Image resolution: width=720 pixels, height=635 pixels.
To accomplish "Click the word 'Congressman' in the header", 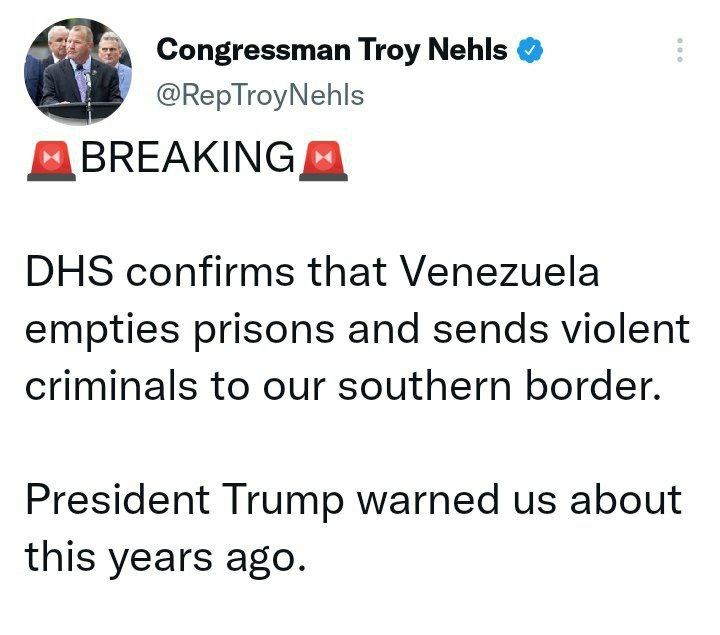I will 253,51.
